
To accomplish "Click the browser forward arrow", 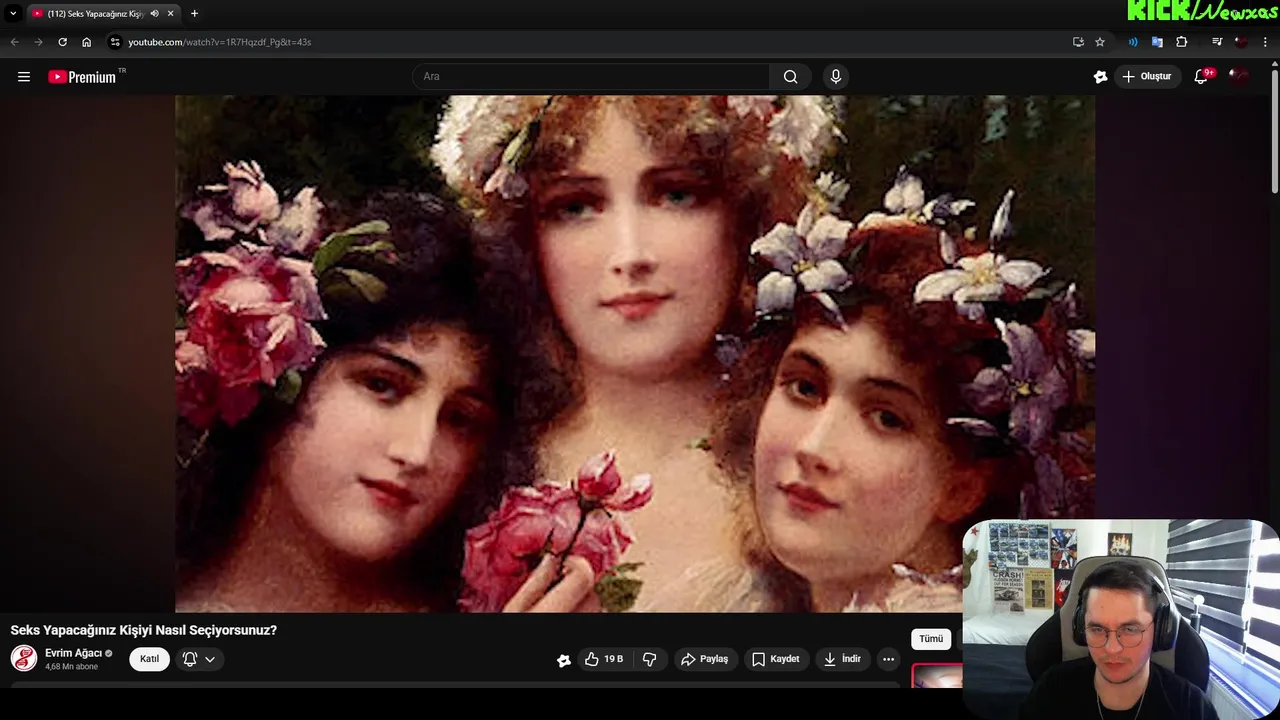I will (x=38, y=42).
